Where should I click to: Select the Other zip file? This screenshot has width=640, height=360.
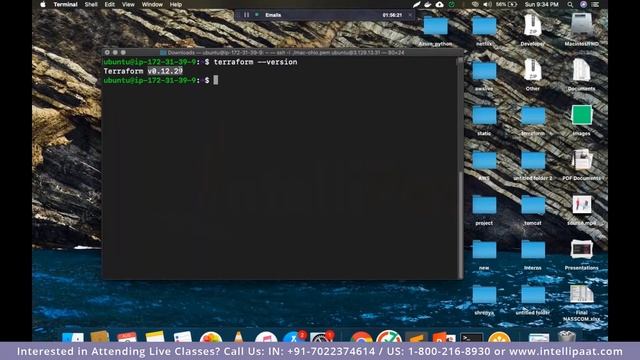533,70
